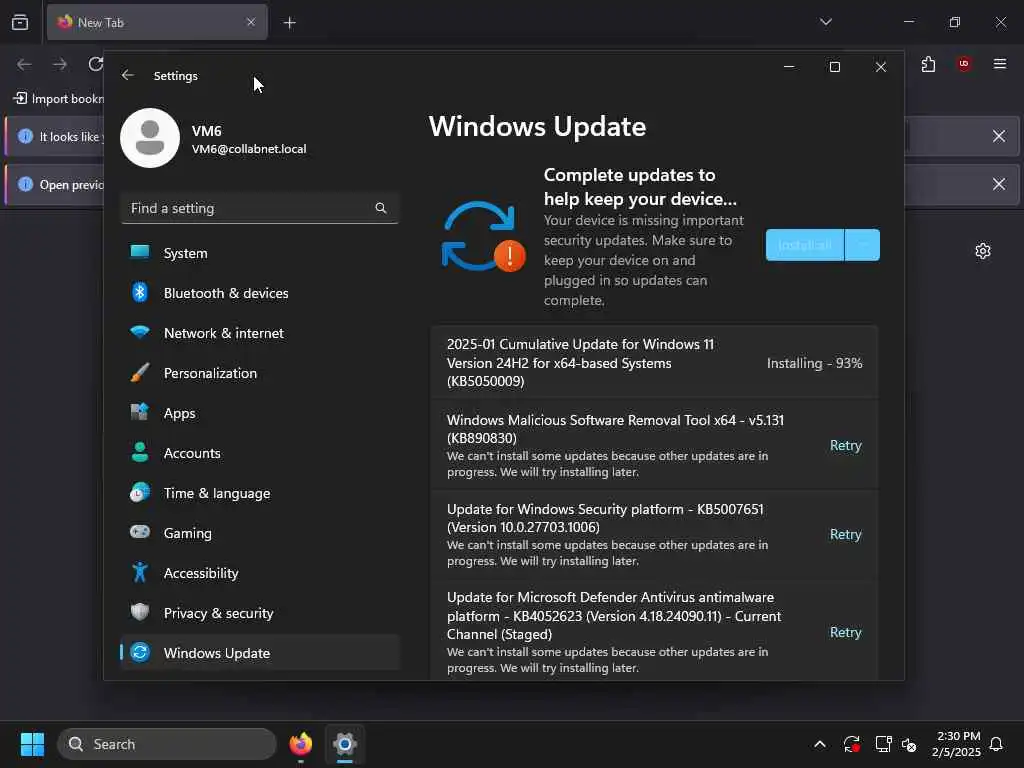1024x768 pixels.
Task: Open Personalization settings
Action: pyautogui.click(x=259, y=373)
